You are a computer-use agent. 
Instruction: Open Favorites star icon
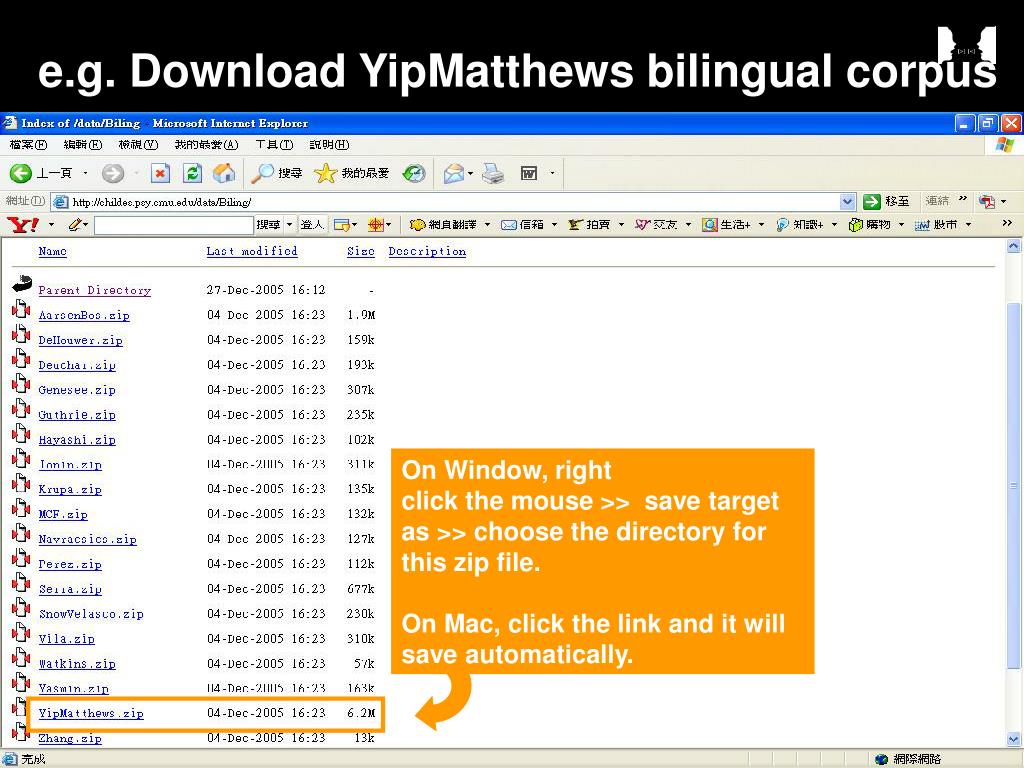pyautogui.click(x=325, y=173)
